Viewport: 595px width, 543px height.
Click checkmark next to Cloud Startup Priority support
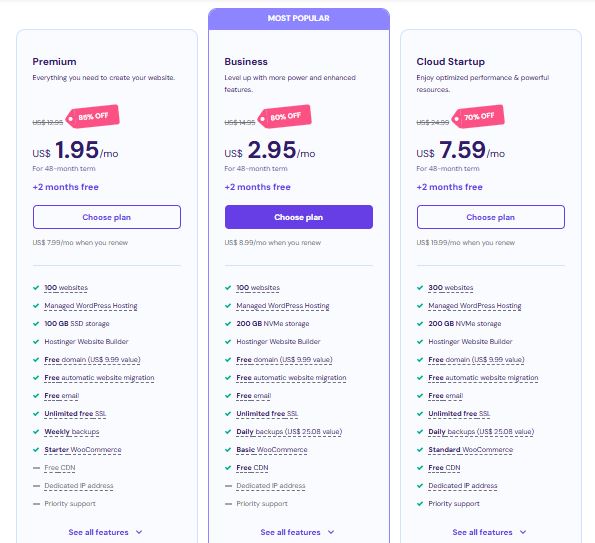[x=420, y=504]
